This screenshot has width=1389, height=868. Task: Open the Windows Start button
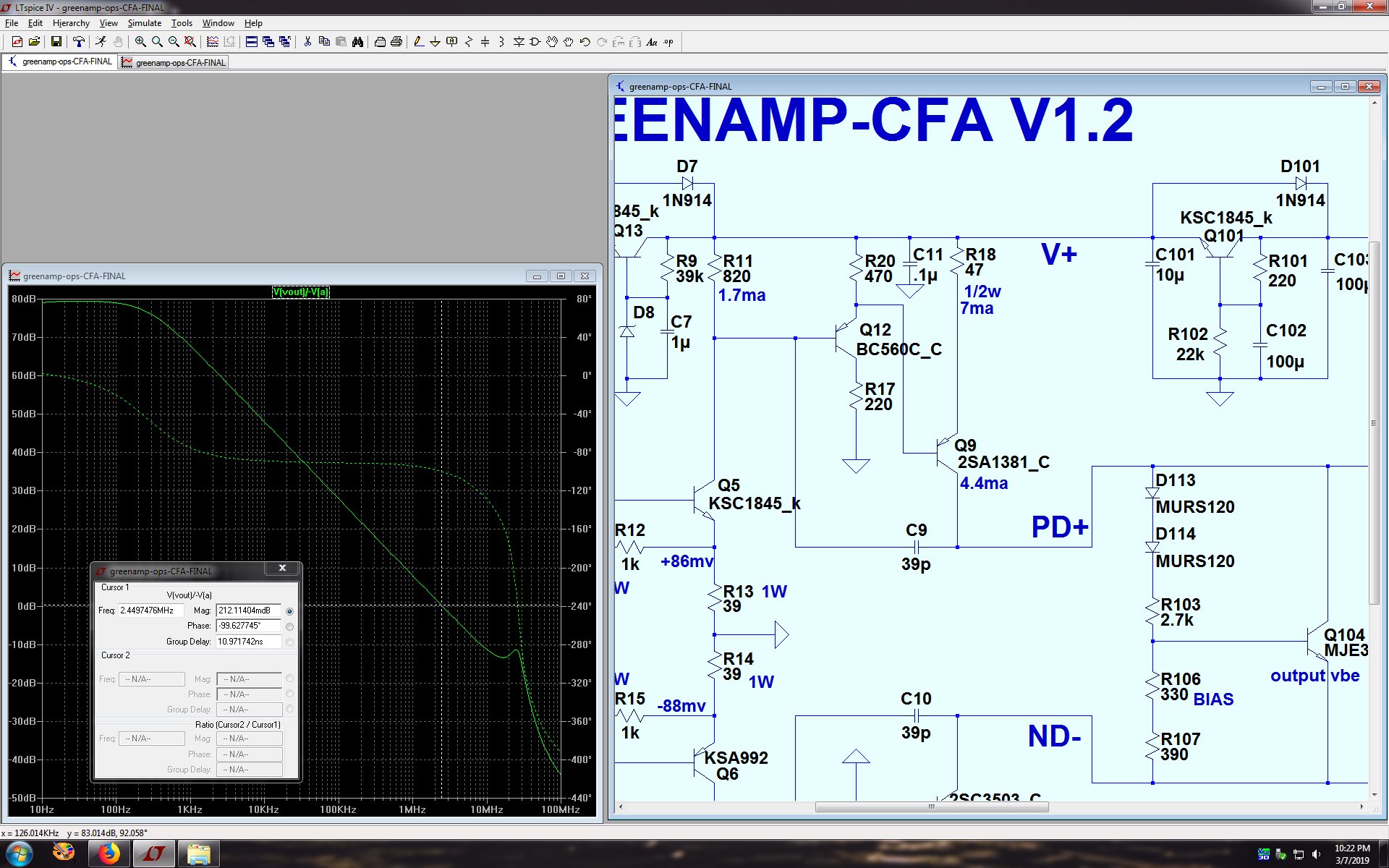tap(19, 854)
